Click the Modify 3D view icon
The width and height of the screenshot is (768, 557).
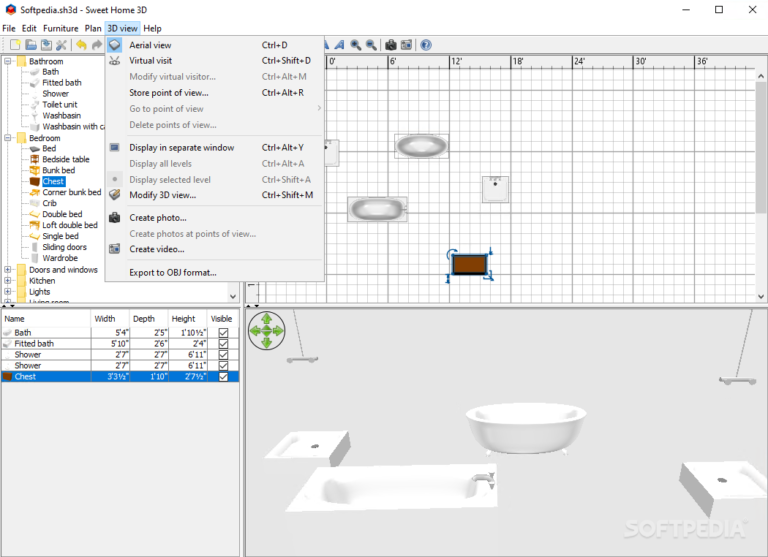[x=115, y=195]
